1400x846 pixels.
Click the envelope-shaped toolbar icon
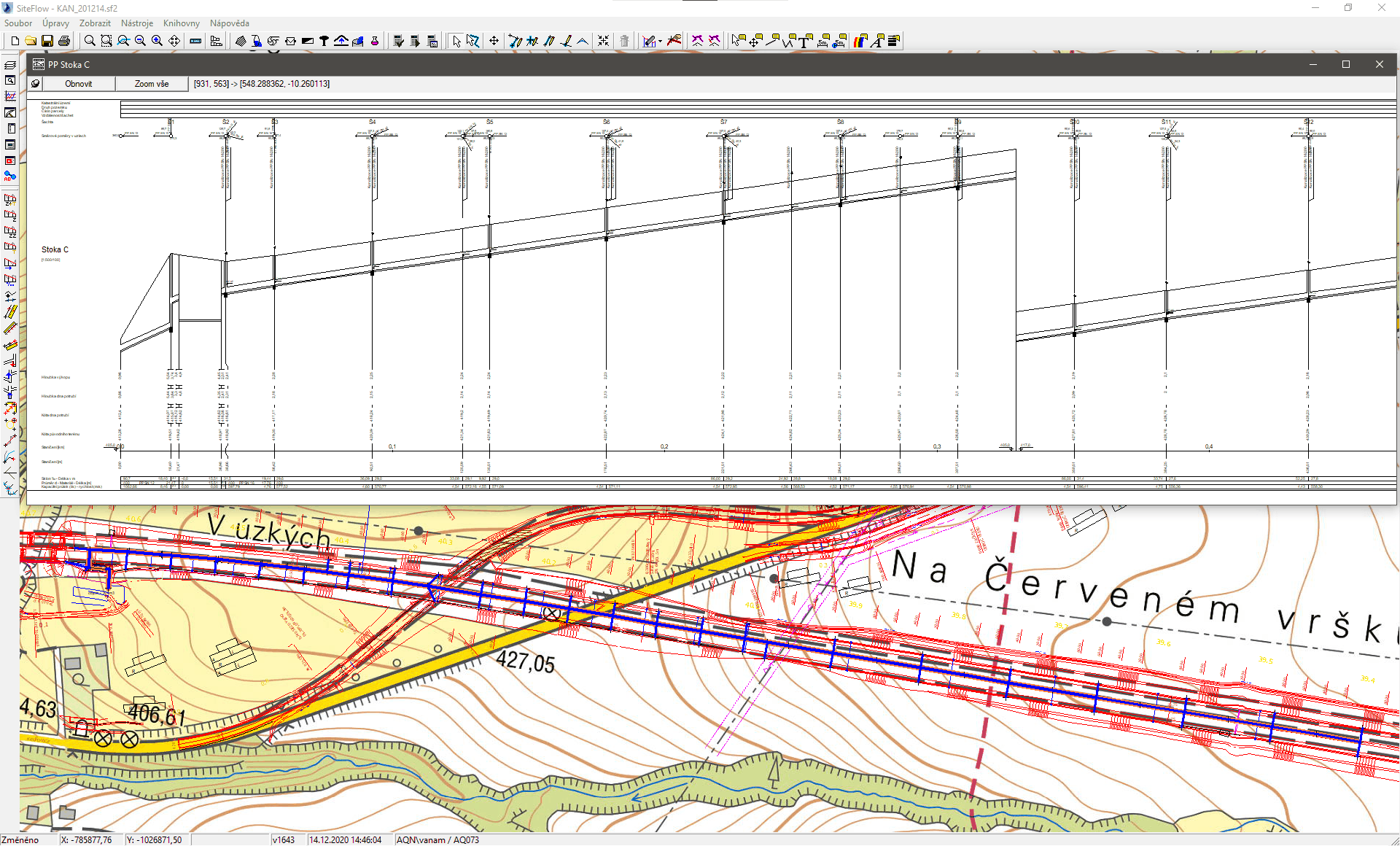[290, 41]
